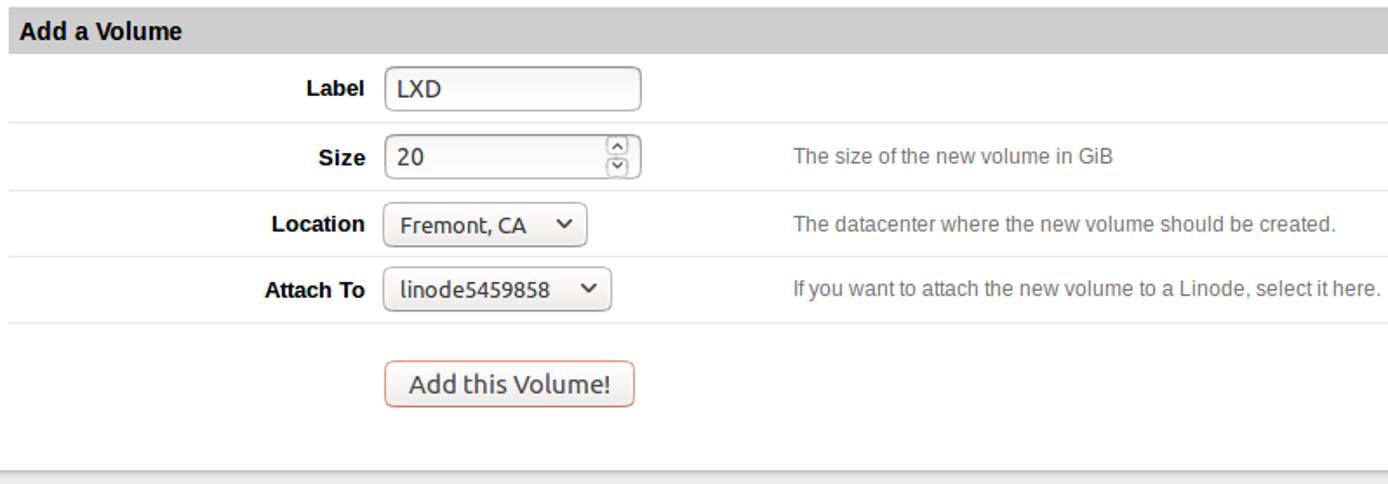Expand the Attach To dropdown with linode5459858
Image resolution: width=1388 pixels, height=484 pixels.
pos(497,290)
